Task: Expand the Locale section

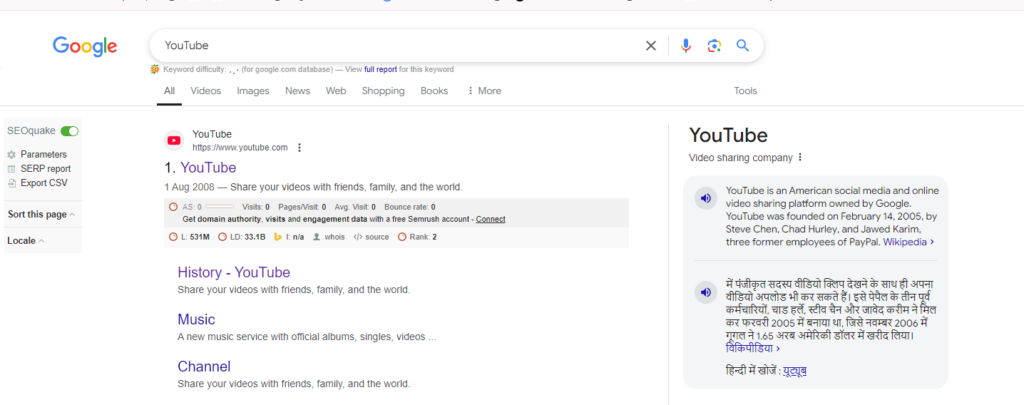Action: pyautogui.click(x=26, y=240)
